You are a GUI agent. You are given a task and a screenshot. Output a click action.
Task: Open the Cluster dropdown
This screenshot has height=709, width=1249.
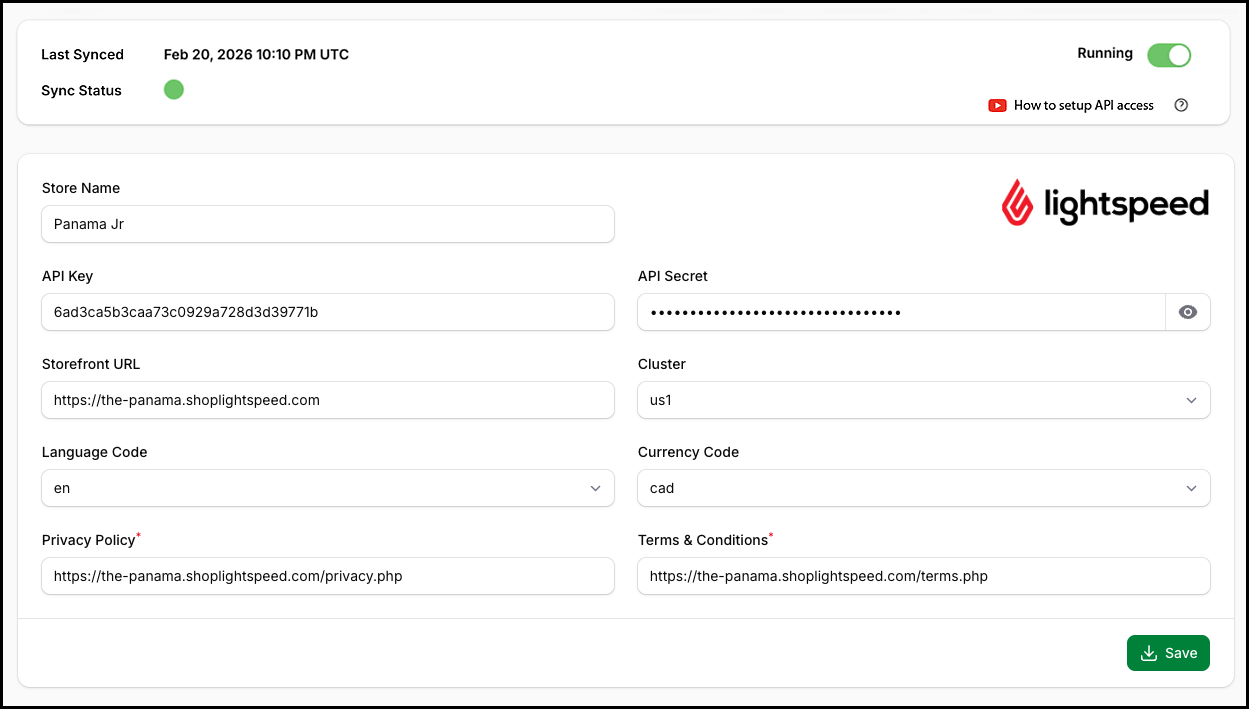[923, 400]
